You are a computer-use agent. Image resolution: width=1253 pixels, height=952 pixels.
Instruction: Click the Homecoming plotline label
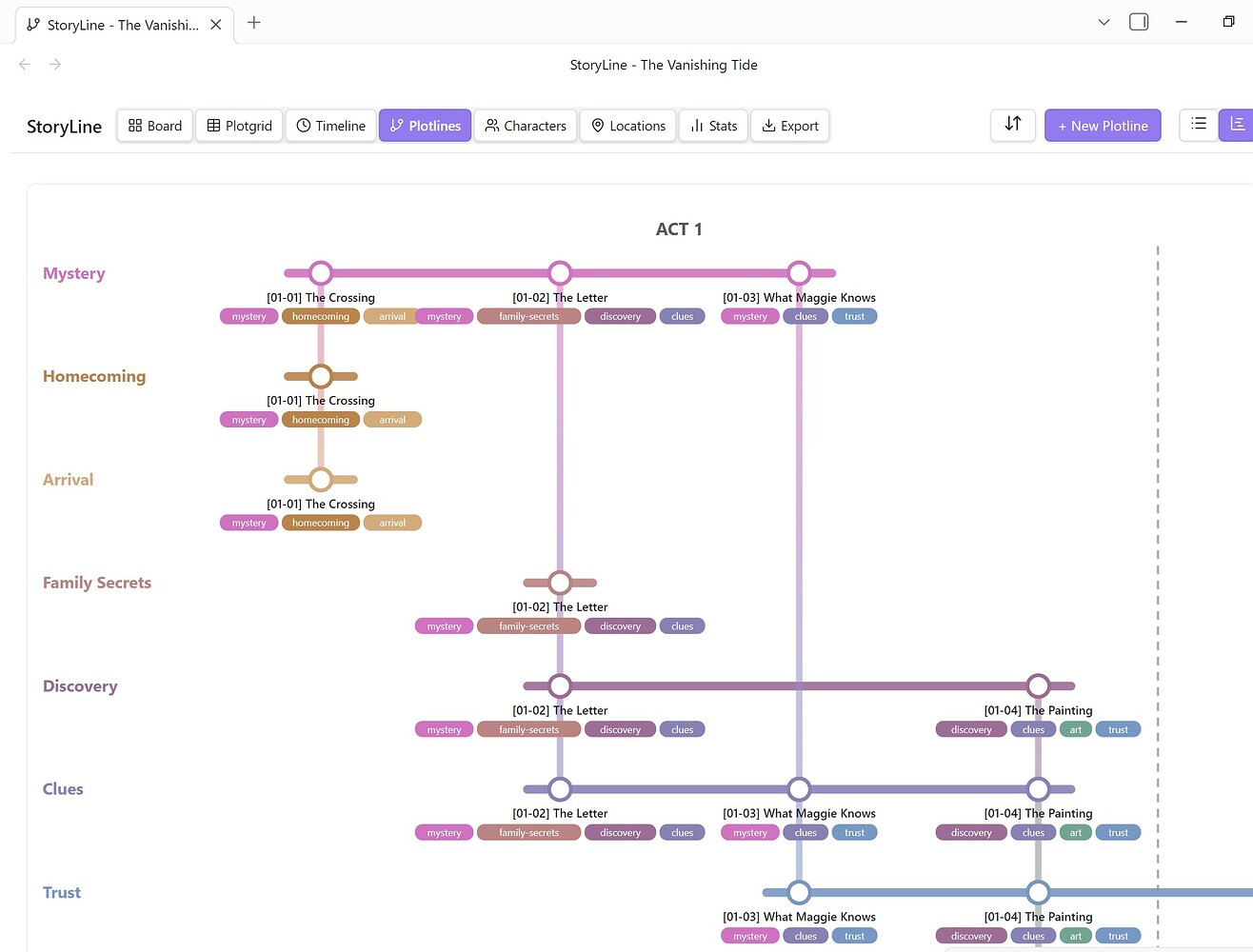[94, 376]
